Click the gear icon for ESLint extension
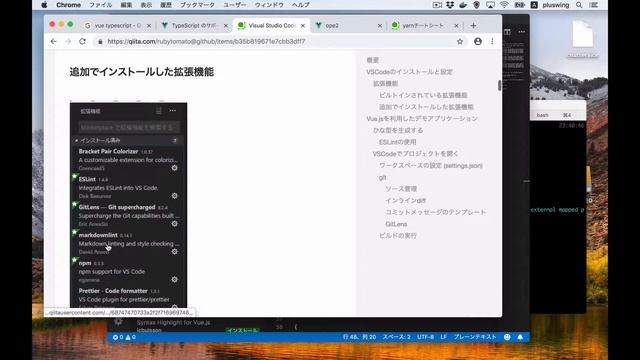 pos(175,196)
